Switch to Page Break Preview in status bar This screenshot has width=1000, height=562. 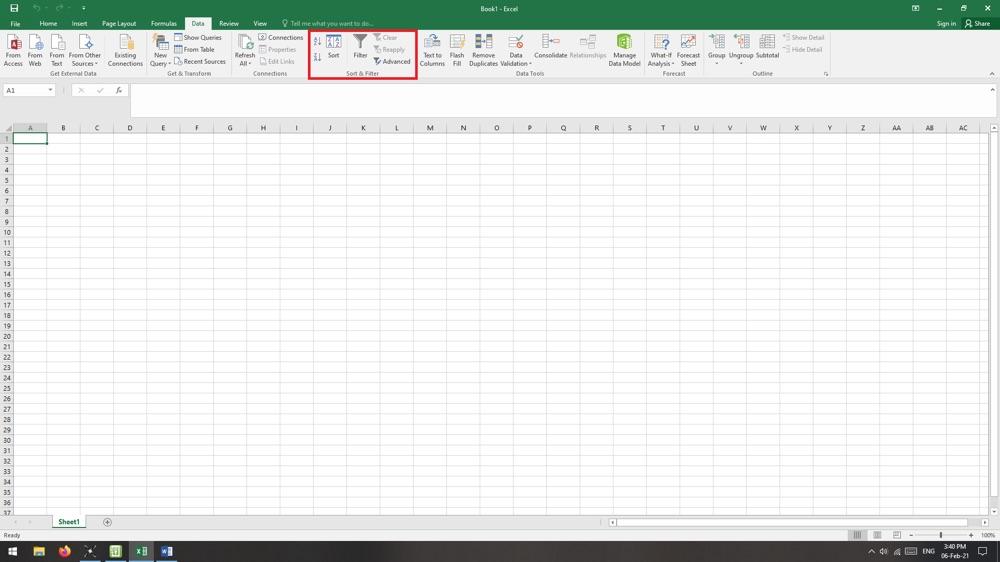pos(896,535)
